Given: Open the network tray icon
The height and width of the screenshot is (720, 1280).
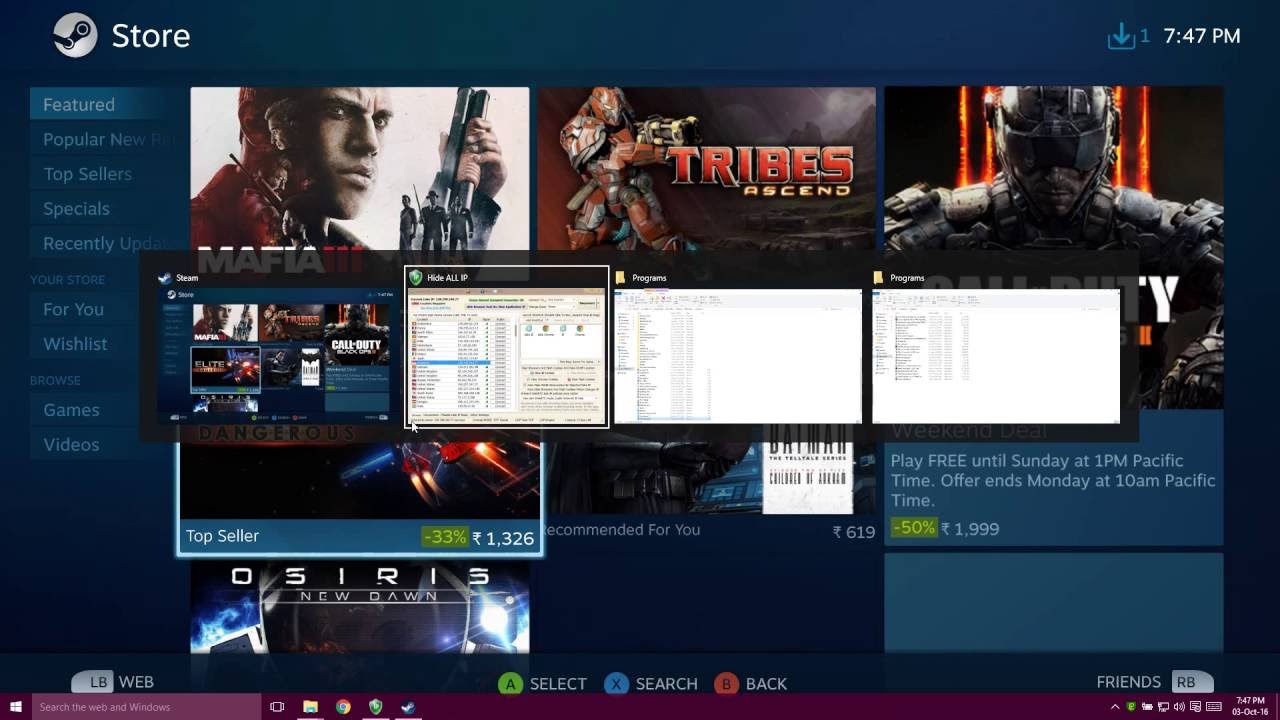Looking at the screenshot, I should (x=1163, y=707).
